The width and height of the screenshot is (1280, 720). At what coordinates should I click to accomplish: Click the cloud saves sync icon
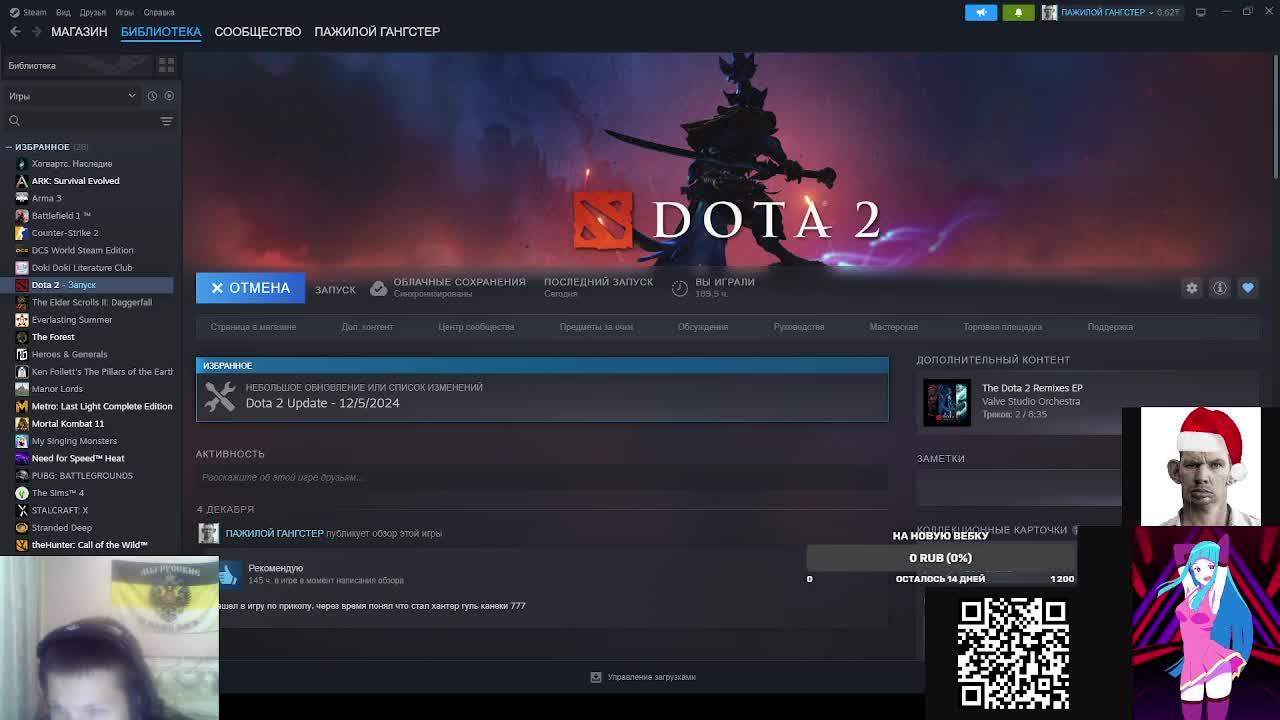pos(378,288)
